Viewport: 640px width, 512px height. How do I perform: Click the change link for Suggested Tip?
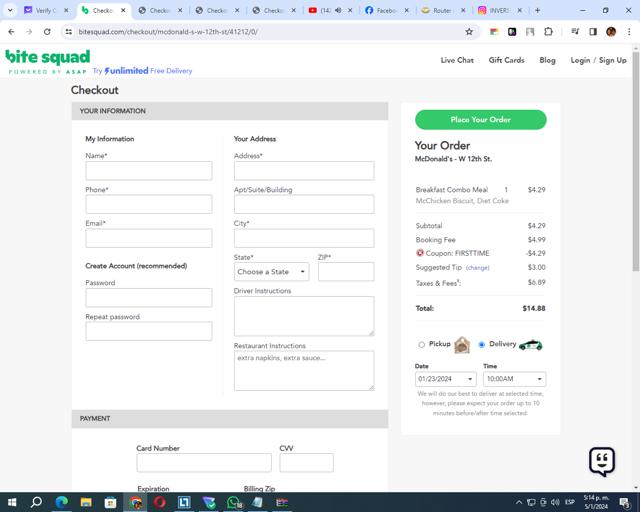click(x=477, y=268)
